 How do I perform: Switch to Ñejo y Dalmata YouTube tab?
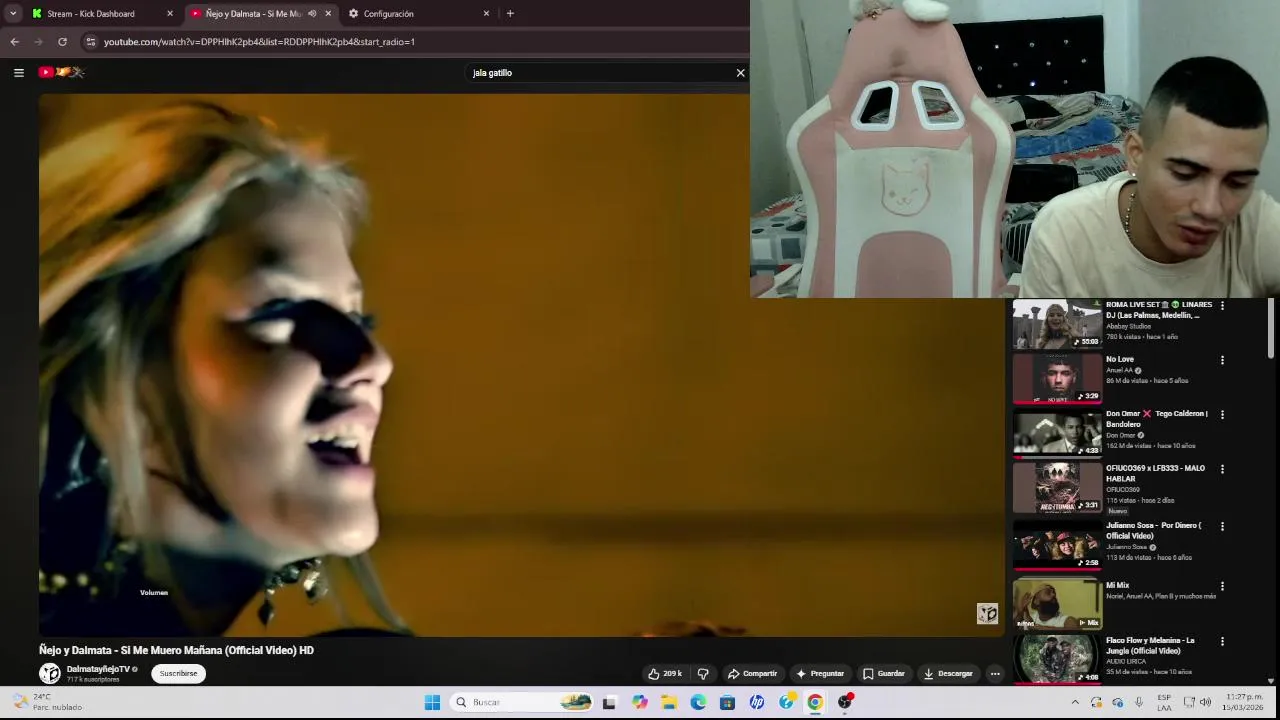[x=253, y=14]
